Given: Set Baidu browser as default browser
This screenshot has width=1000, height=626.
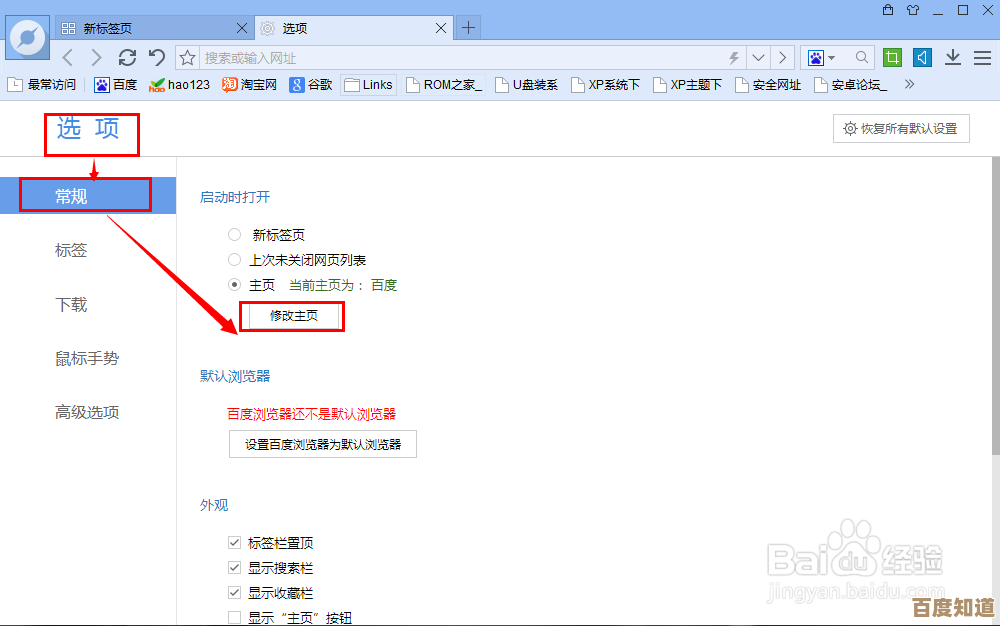Looking at the screenshot, I should point(322,444).
